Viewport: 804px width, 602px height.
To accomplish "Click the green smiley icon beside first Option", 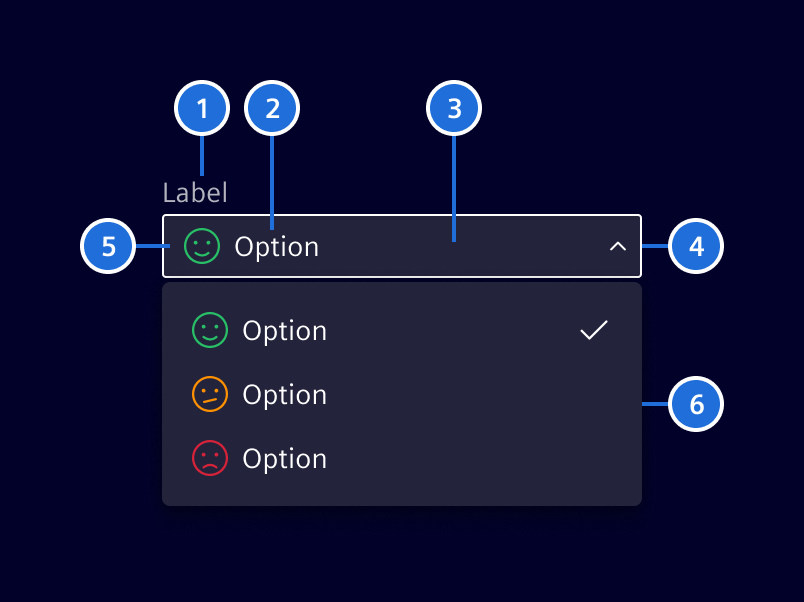I will point(210,330).
